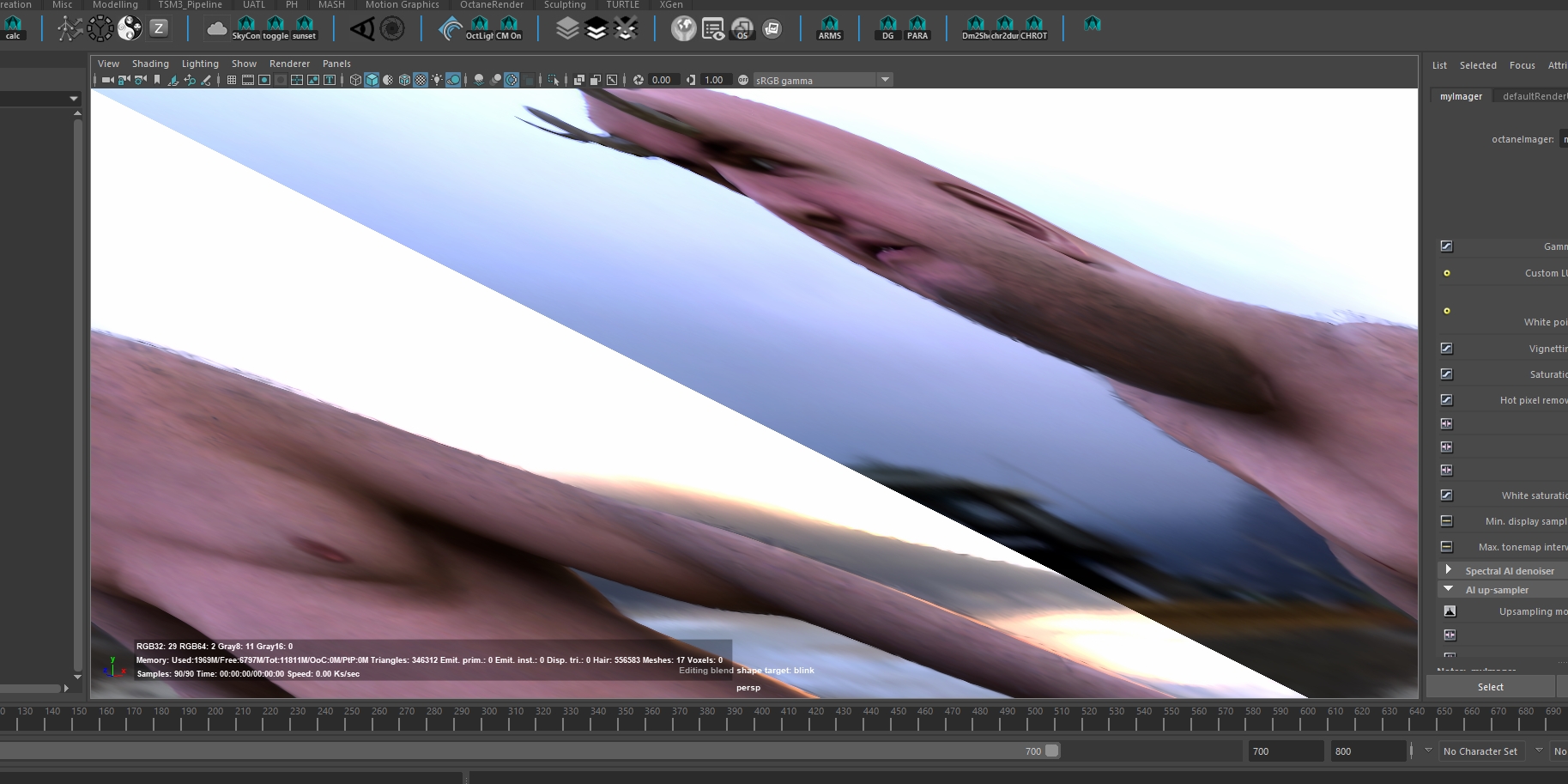The width and height of the screenshot is (1568, 784).
Task: Toggle use all lights bulb icon
Action: [x=437, y=80]
